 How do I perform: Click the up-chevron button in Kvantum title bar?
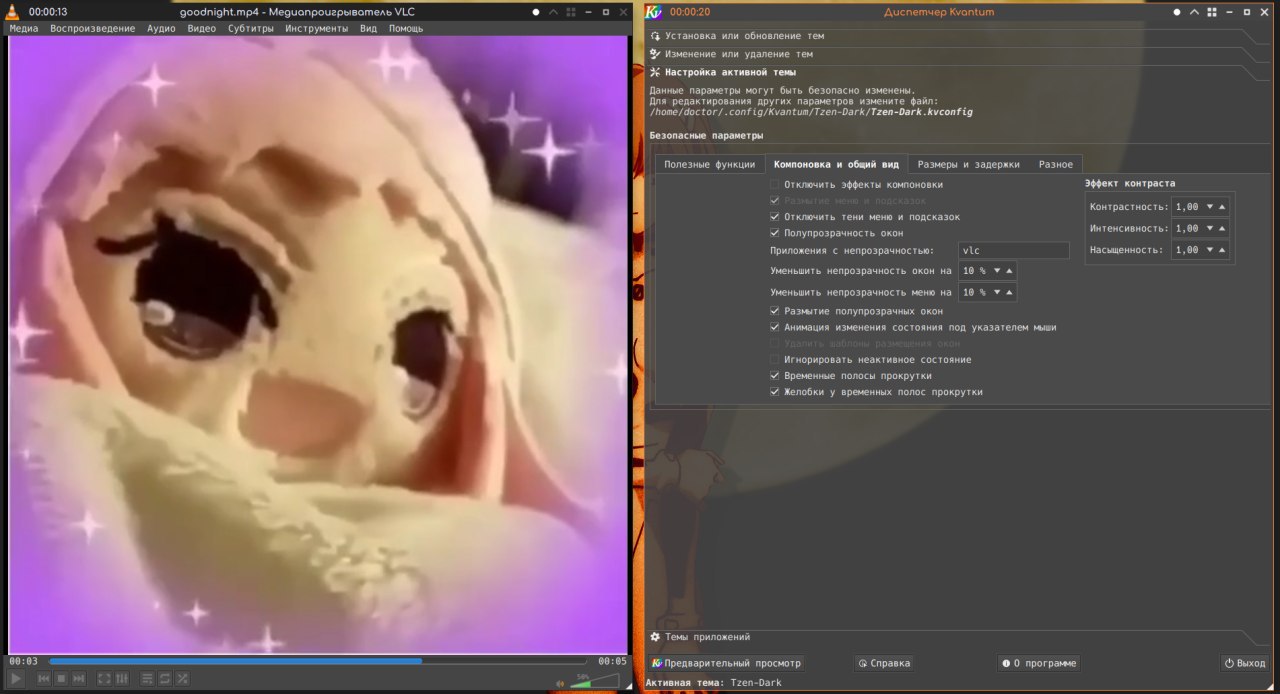[1193, 12]
